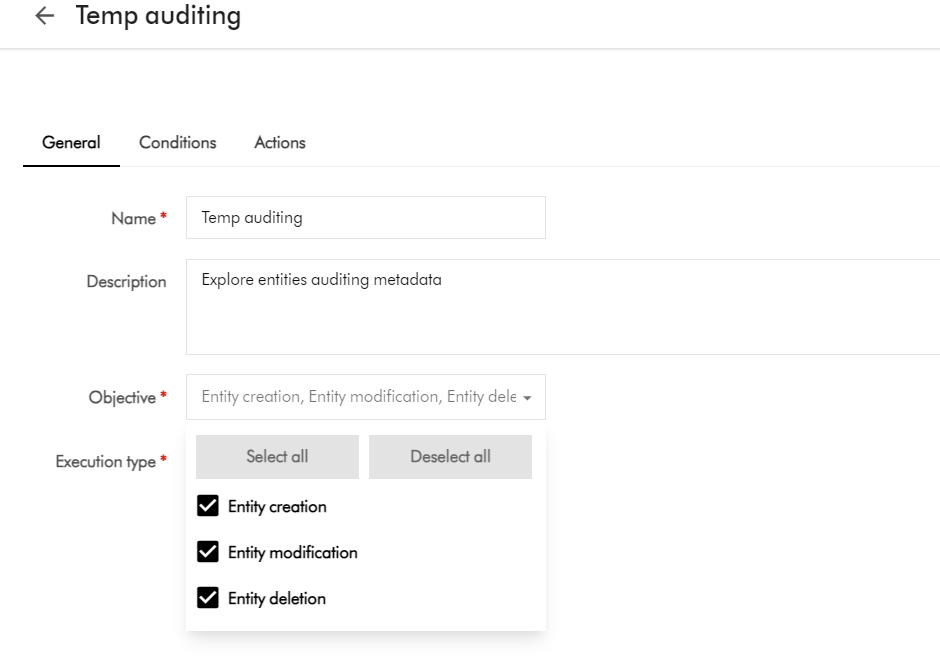Click the Name input field

(x=365, y=217)
